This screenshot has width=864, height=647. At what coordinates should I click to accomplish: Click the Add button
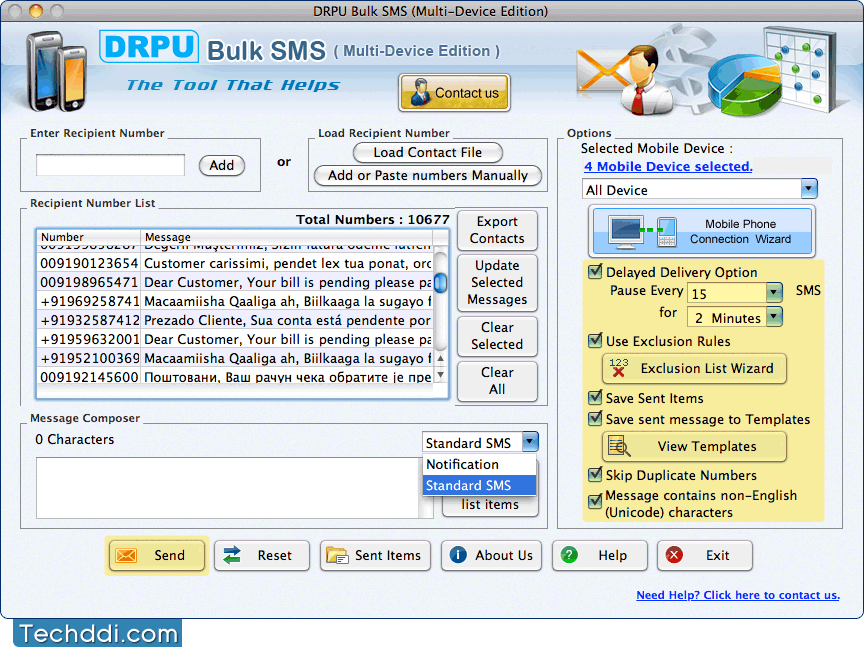pos(222,165)
